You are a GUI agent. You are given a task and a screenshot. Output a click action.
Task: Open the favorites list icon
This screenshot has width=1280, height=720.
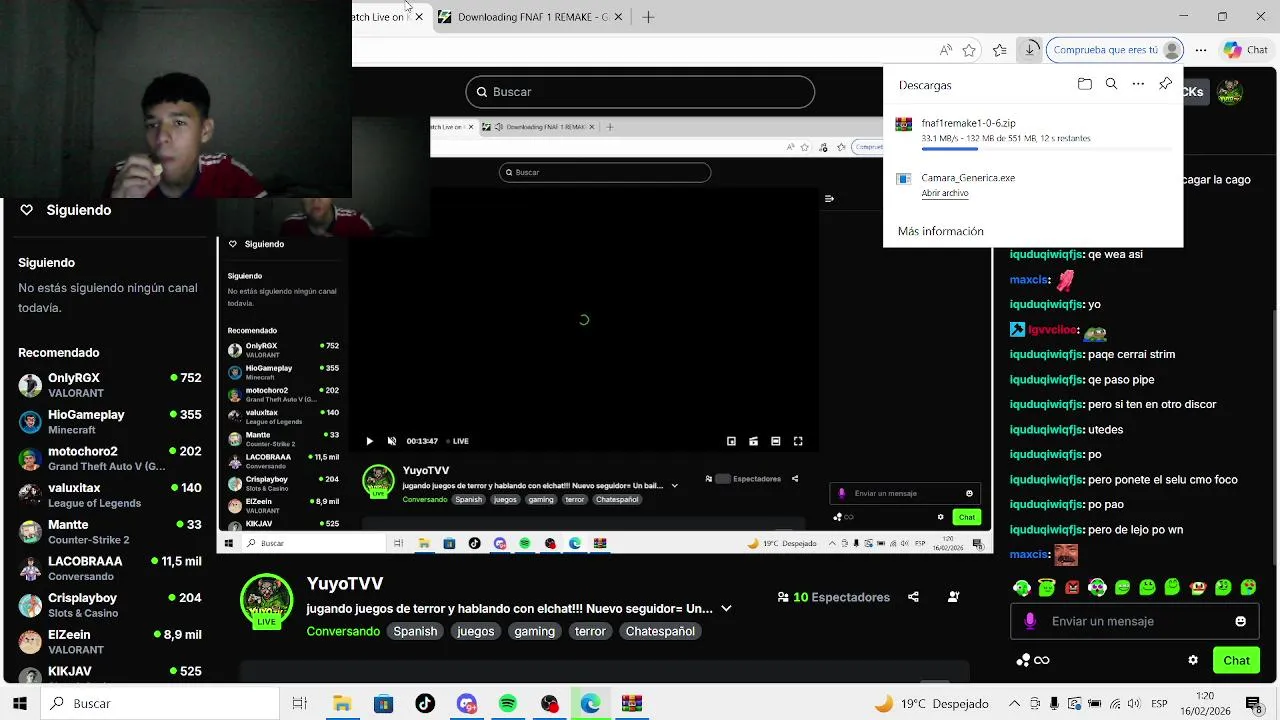pyautogui.click(x=1000, y=50)
